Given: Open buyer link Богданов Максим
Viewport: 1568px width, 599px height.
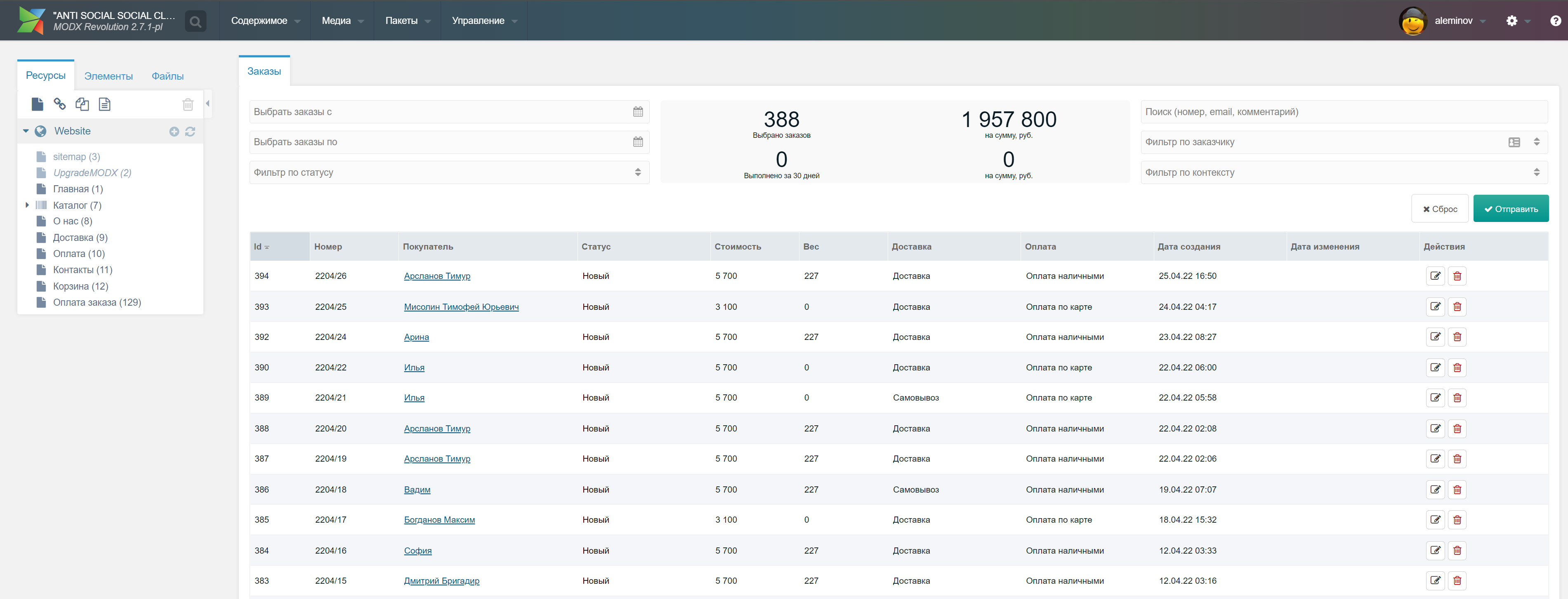Looking at the screenshot, I should point(439,519).
